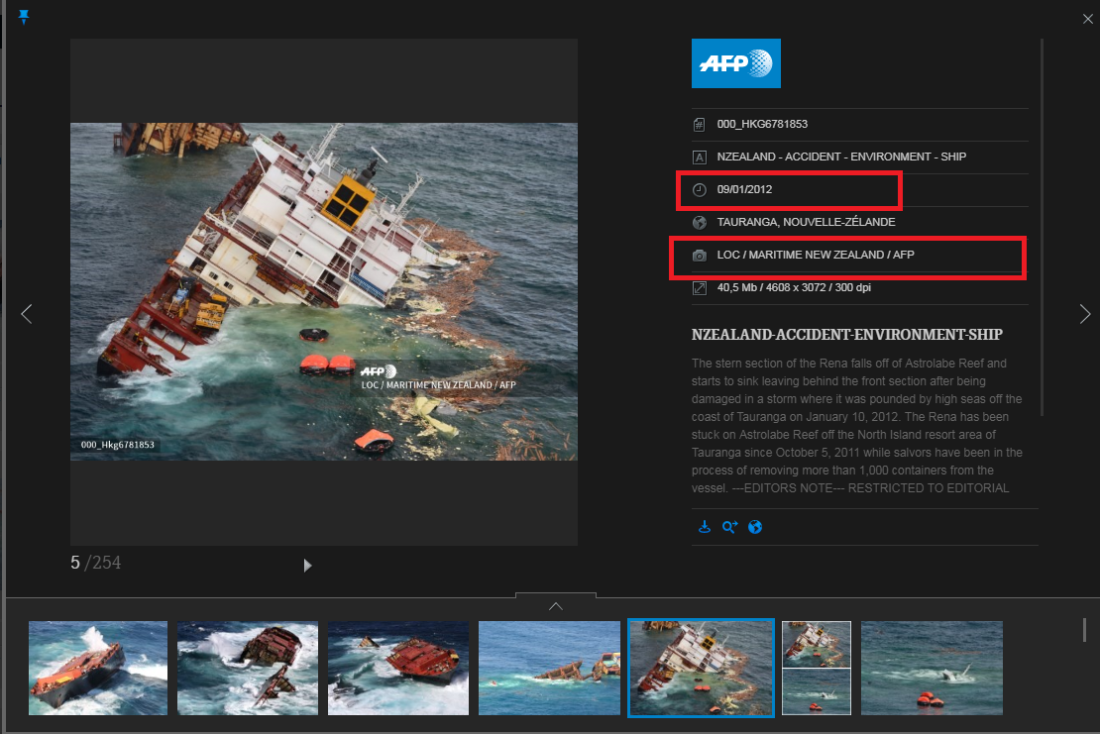Click the dimensions icon beside 40,5 Mb

[699, 288]
